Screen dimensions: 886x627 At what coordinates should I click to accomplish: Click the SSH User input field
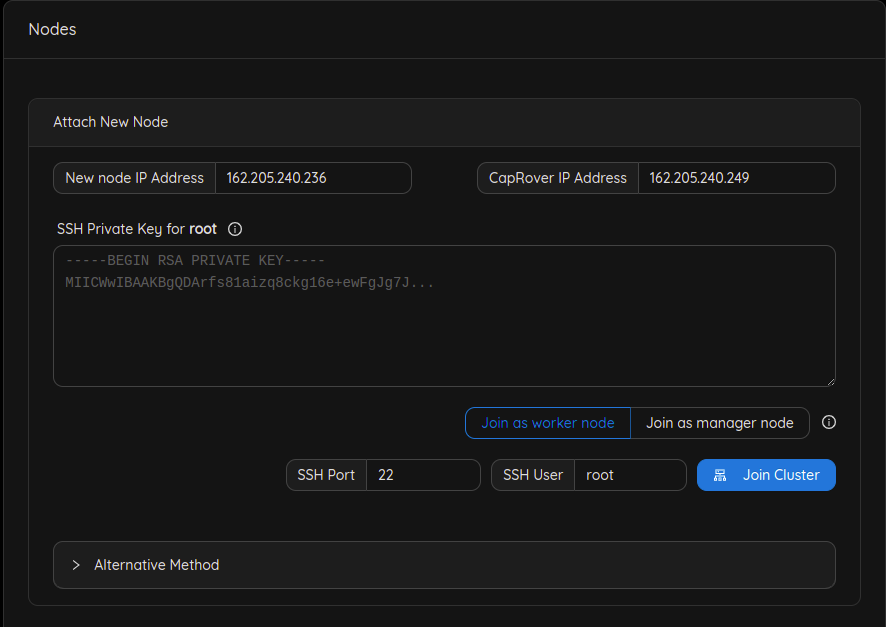tap(630, 475)
